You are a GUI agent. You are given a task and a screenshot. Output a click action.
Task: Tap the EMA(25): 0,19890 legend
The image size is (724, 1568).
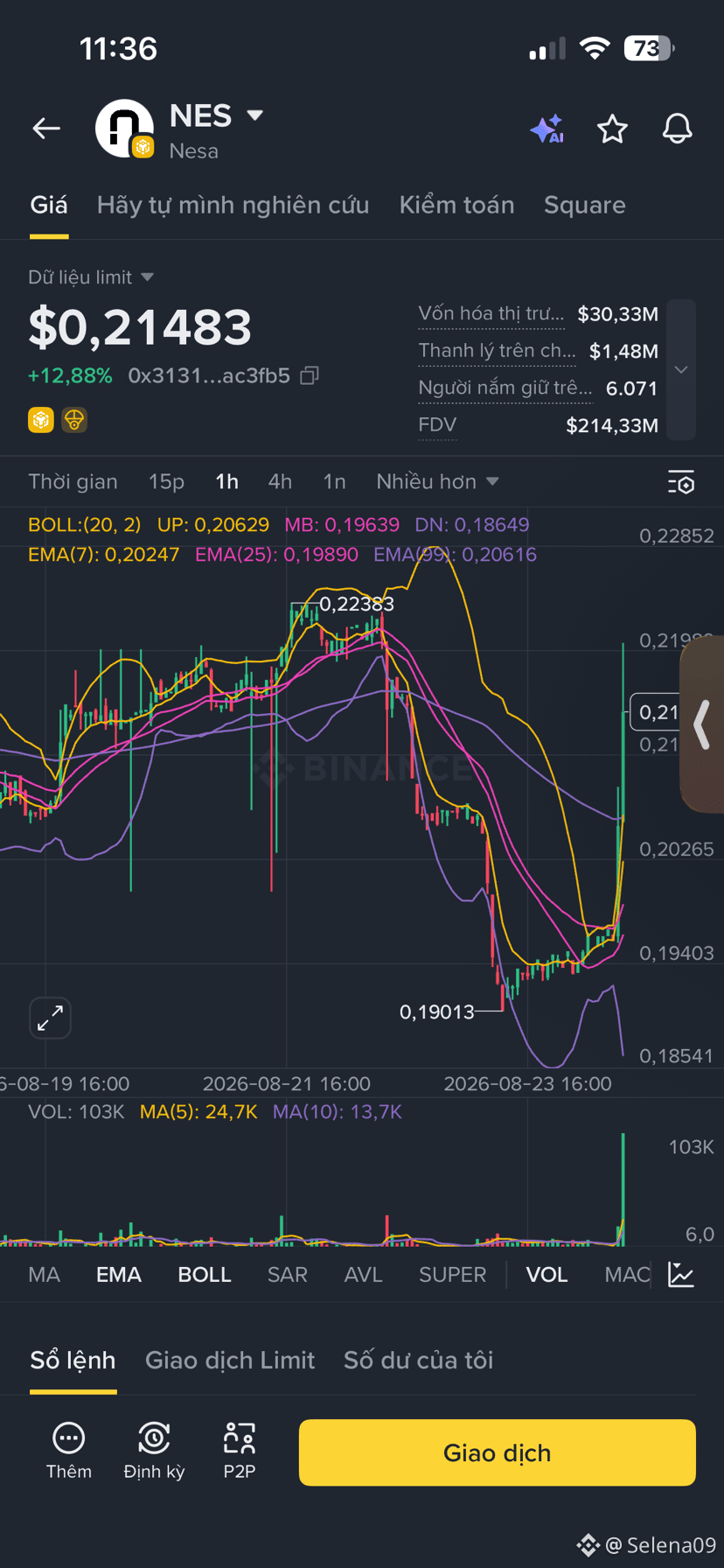tap(278, 555)
